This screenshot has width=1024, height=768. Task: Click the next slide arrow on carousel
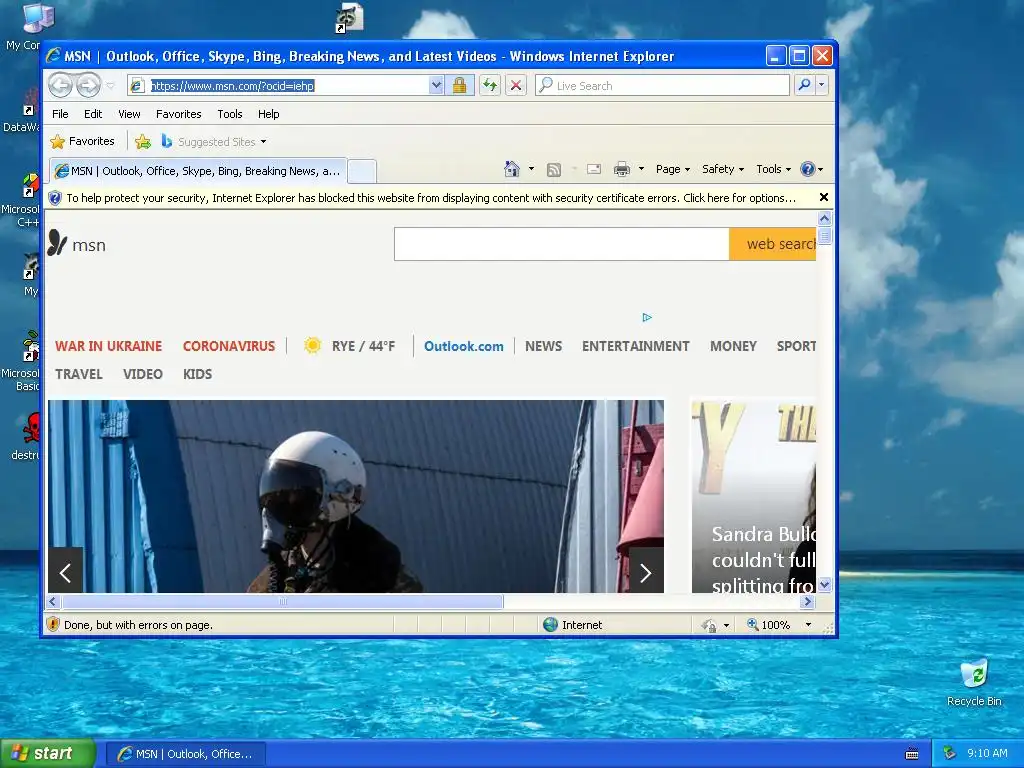tap(646, 573)
